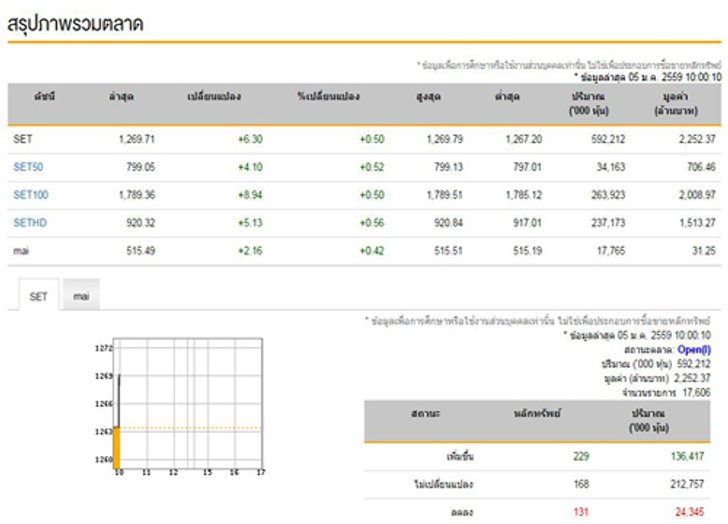Image resolution: width=728 pixels, height=524 pixels.
Task: Select mai last value 515.49
Action: click(141, 251)
